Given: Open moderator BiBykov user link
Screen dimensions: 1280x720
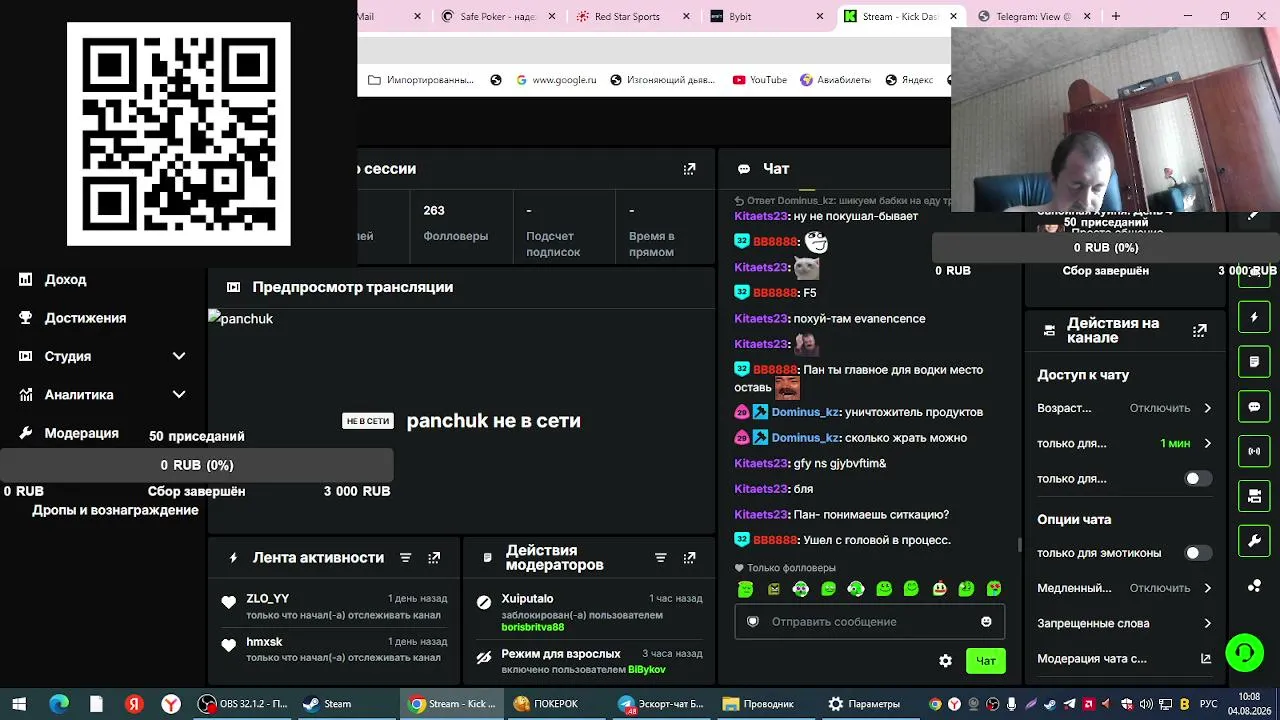Looking at the screenshot, I should (x=647, y=669).
